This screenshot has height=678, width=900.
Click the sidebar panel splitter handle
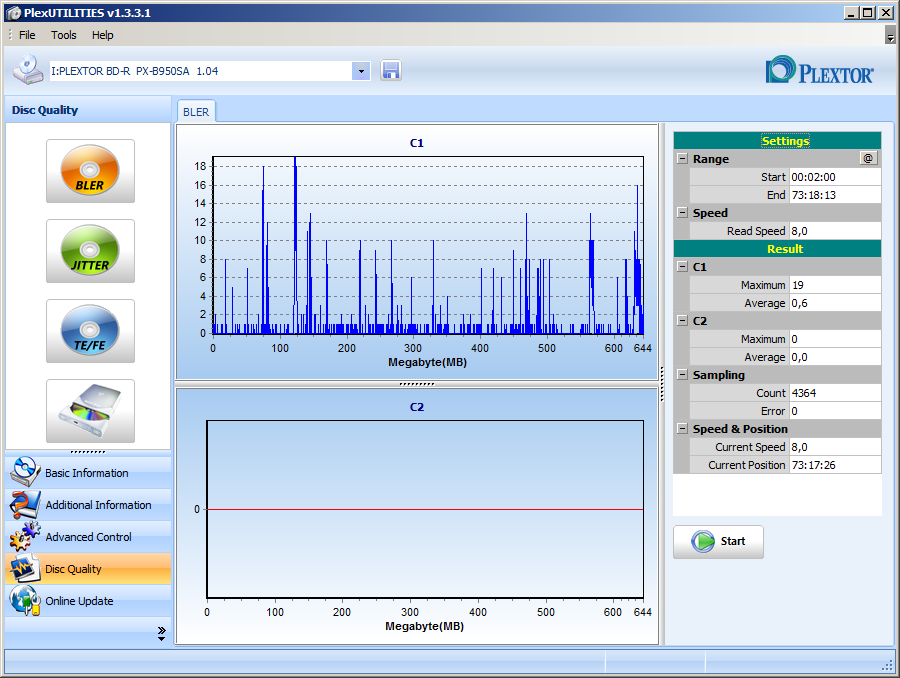click(x=88, y=452)
